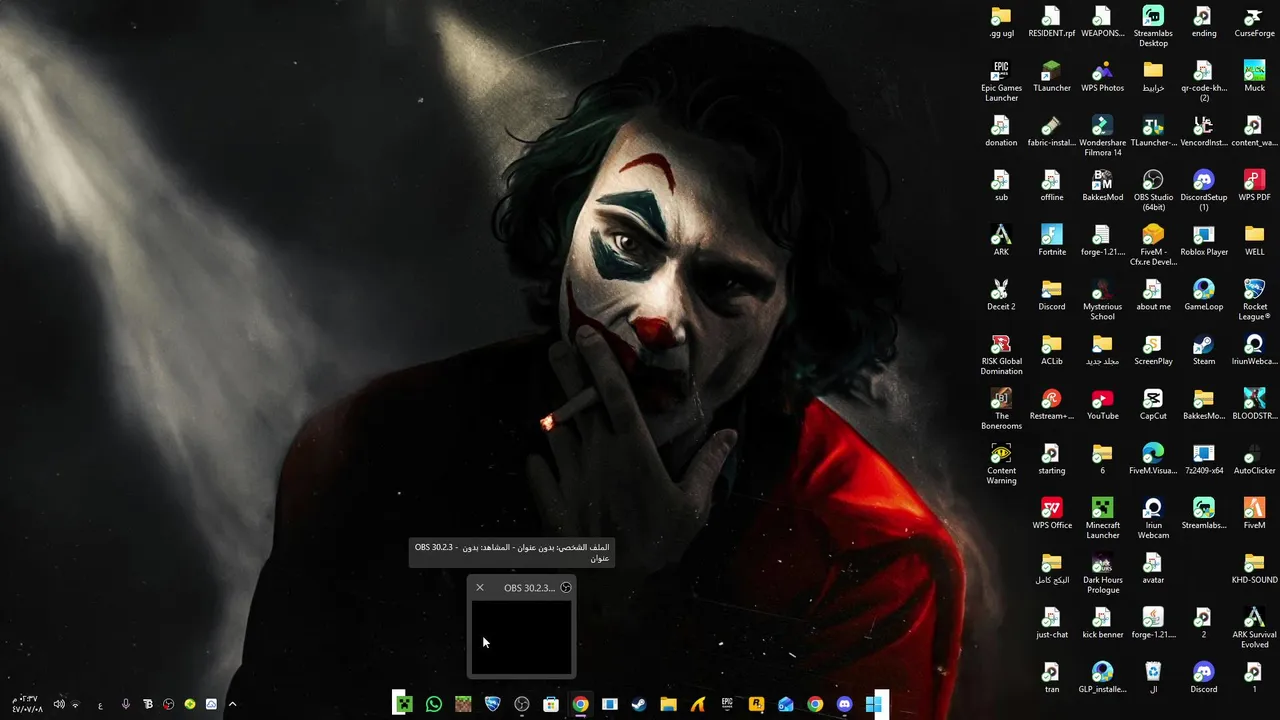Viewport: 1280px width, 720px height.
Task: Open Microsoft Store from the taskbar
Action: [x=551, y=704]
